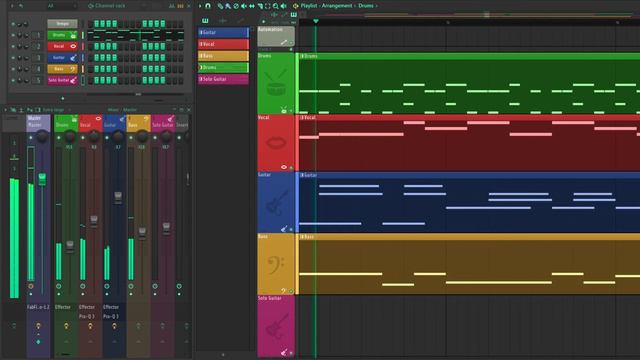Mute the Solo Guitar channel using its LED
Image resolution: width=640 pixels, height=360 pixels.
point(13,80)
